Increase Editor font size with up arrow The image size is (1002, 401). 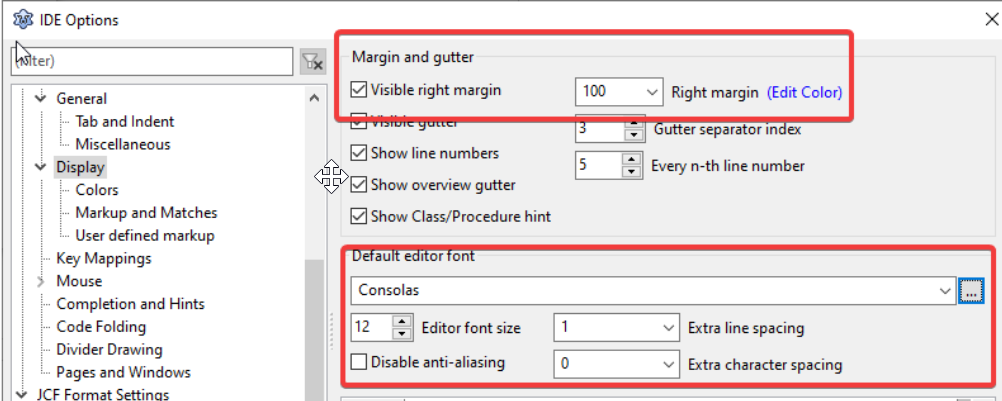[x=402, y=322]
